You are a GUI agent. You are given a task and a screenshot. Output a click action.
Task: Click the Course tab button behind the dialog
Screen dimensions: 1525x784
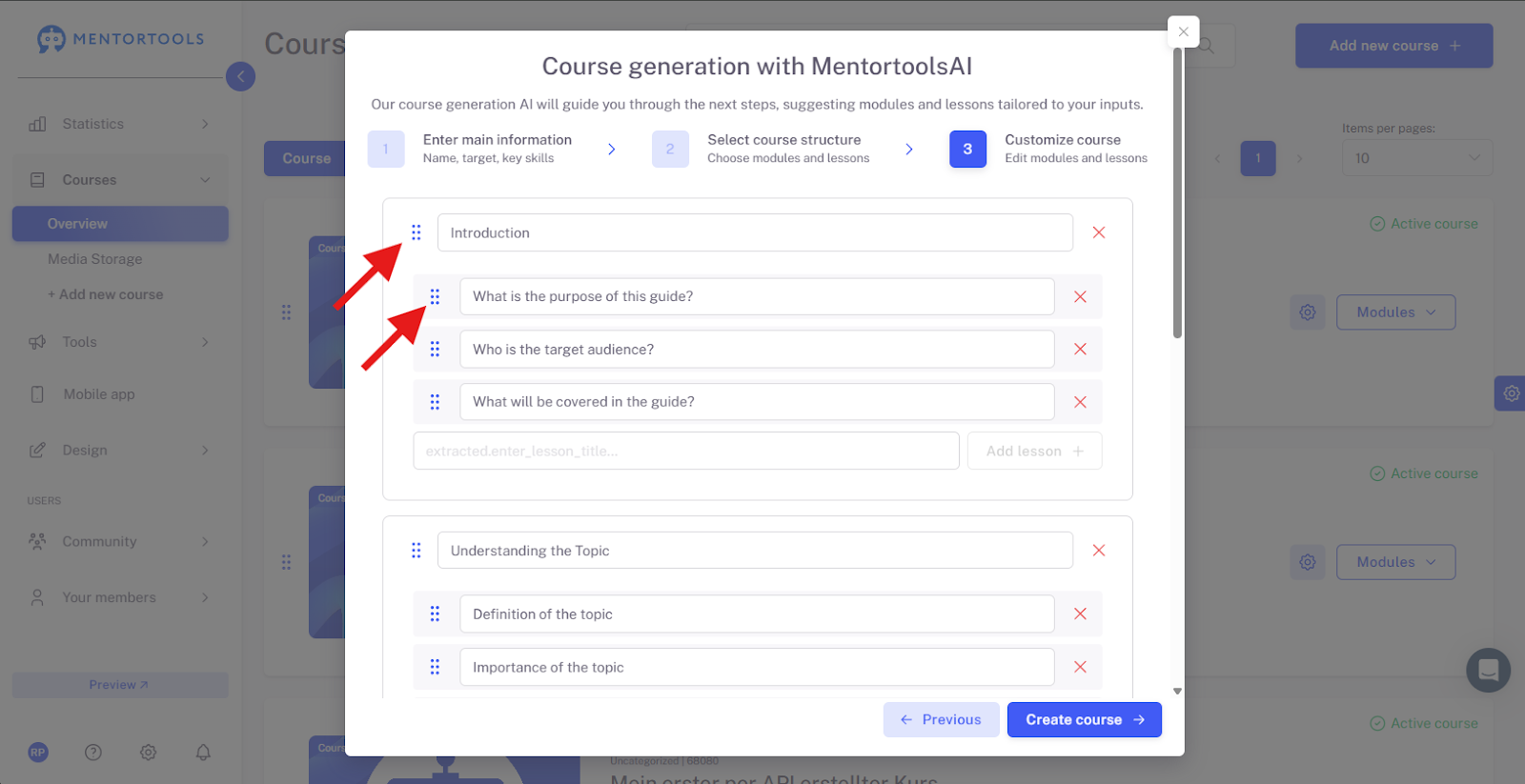pos(305,158)
